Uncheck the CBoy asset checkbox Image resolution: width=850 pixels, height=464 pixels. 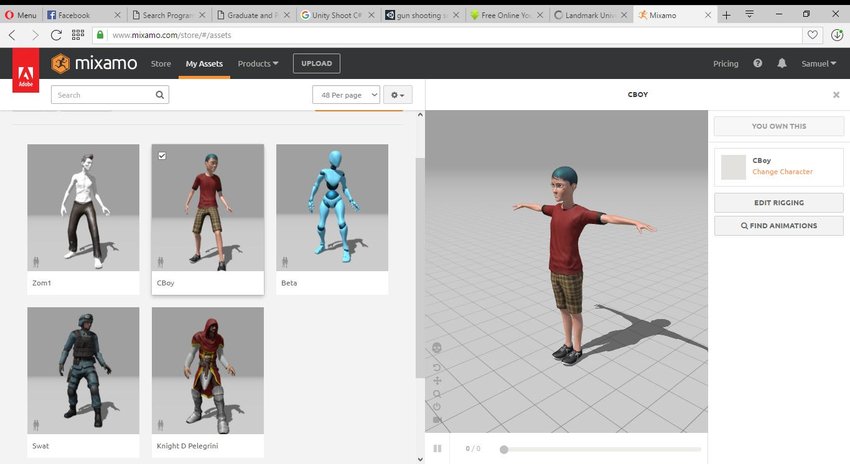tap(163, 155)
